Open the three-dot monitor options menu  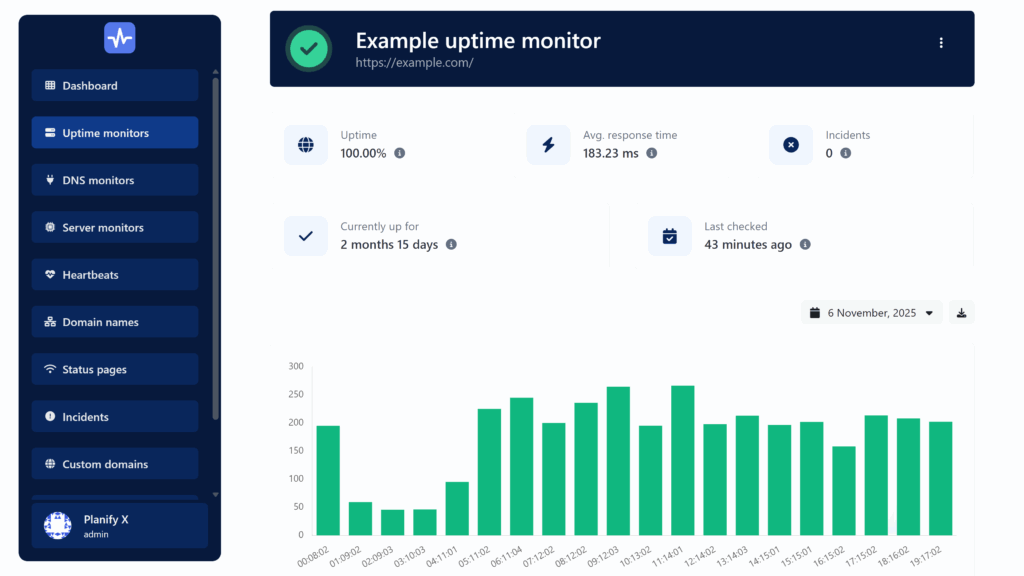940,43
